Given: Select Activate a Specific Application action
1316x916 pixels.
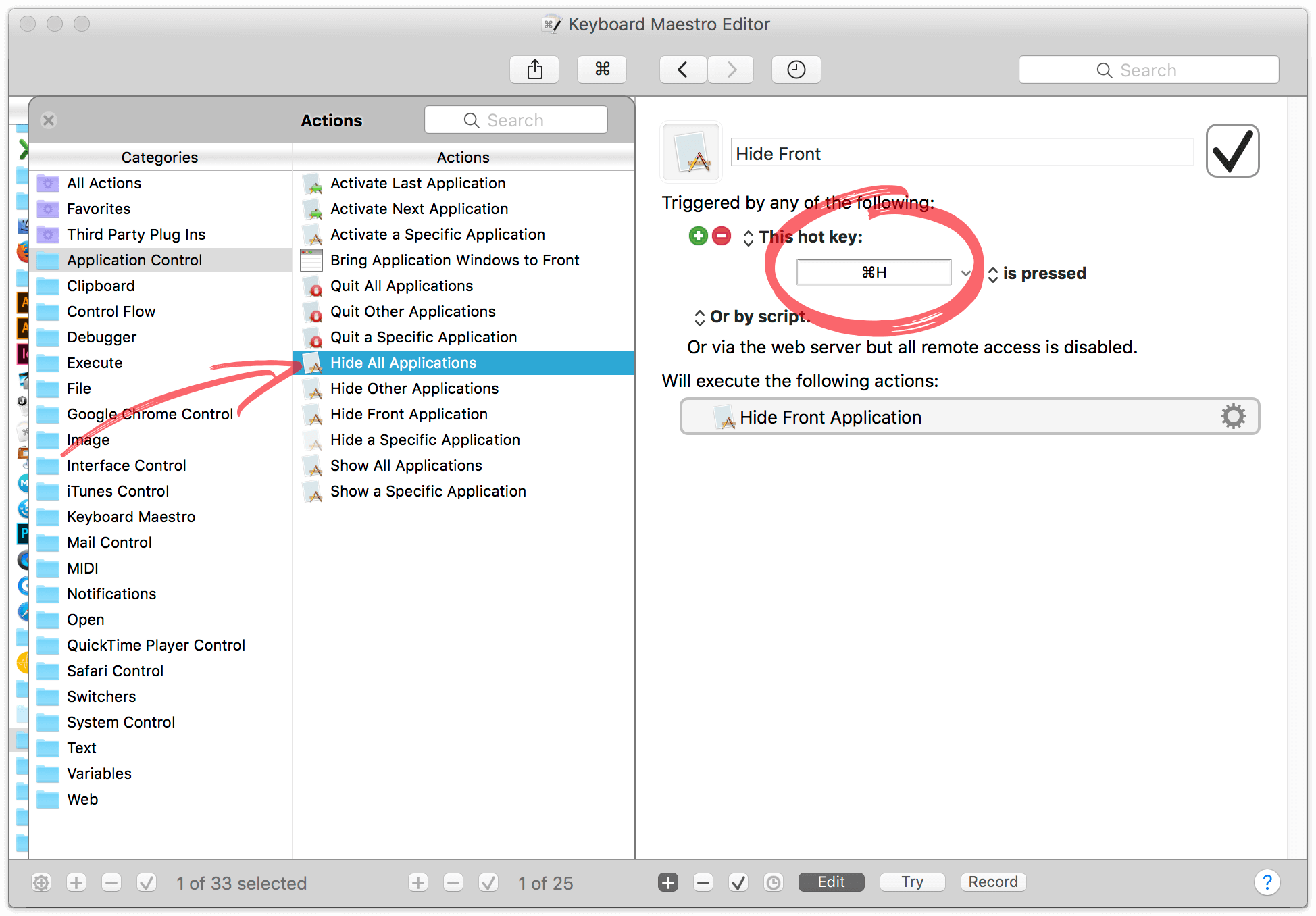Looking at the screenshot, I should click(464, 234).
